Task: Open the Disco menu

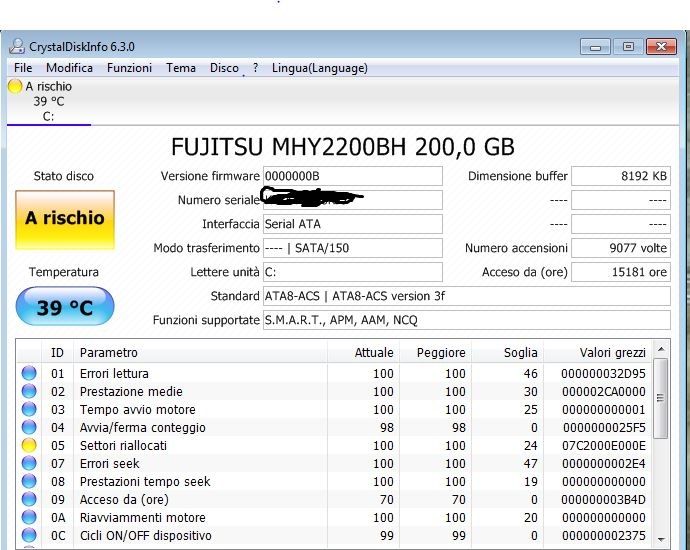Action: coord(224,68)
